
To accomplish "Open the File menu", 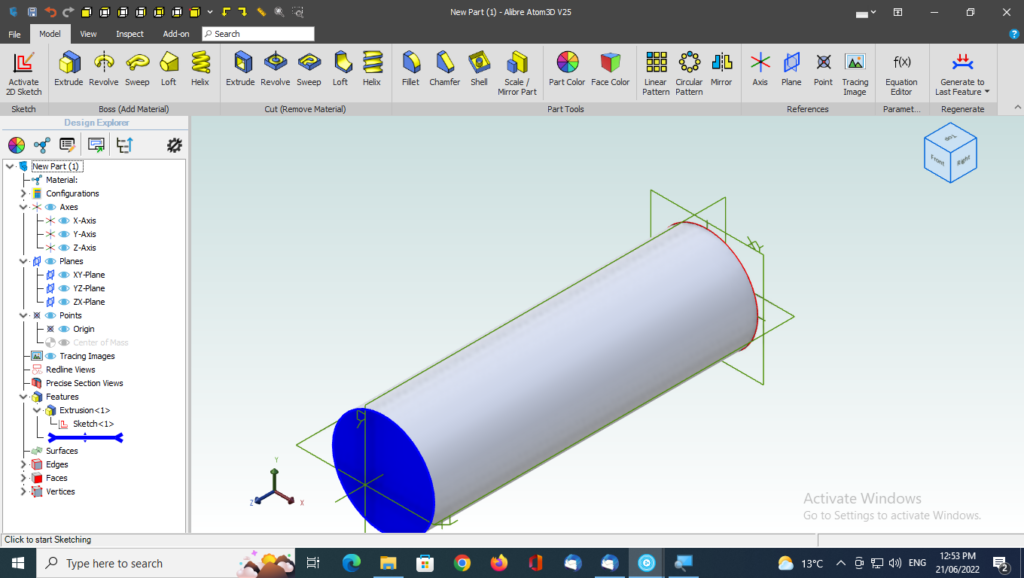I will 14,33.
